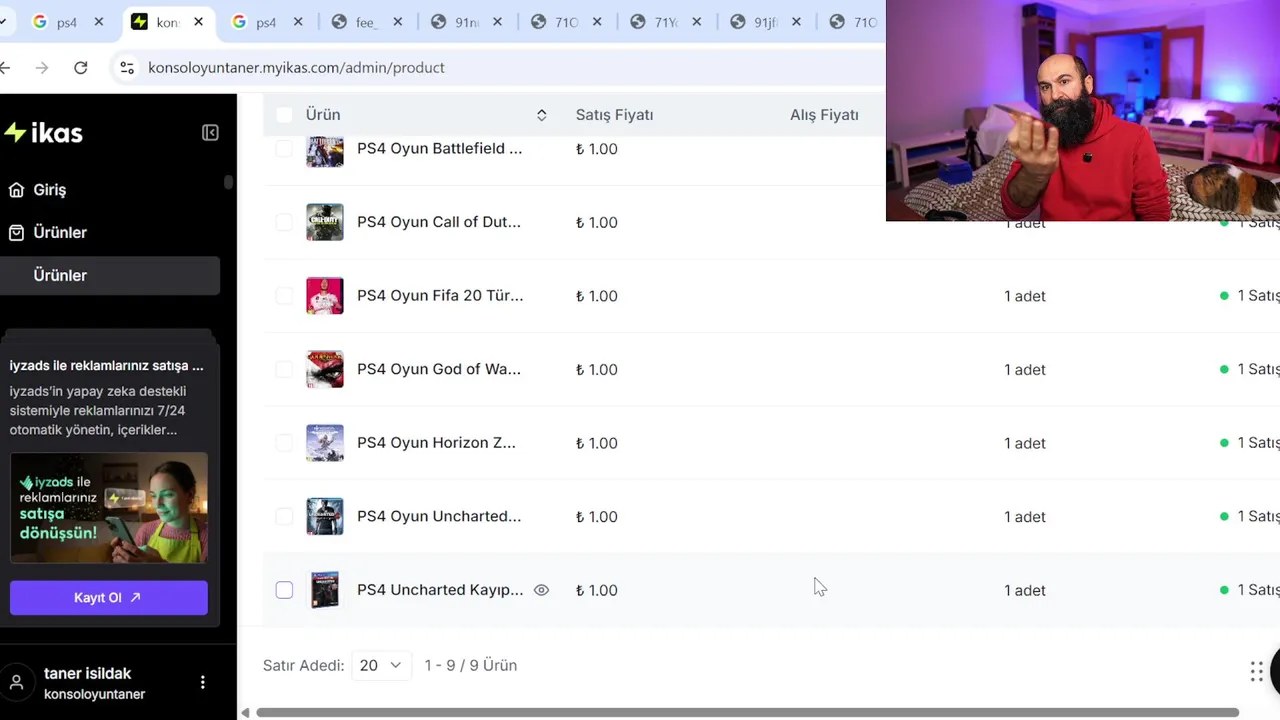The height and width of the screenshot is (720, 1280).
Task: Open the user menu three-dot icon
Action: pyautogui.click(x=203, y=682)
